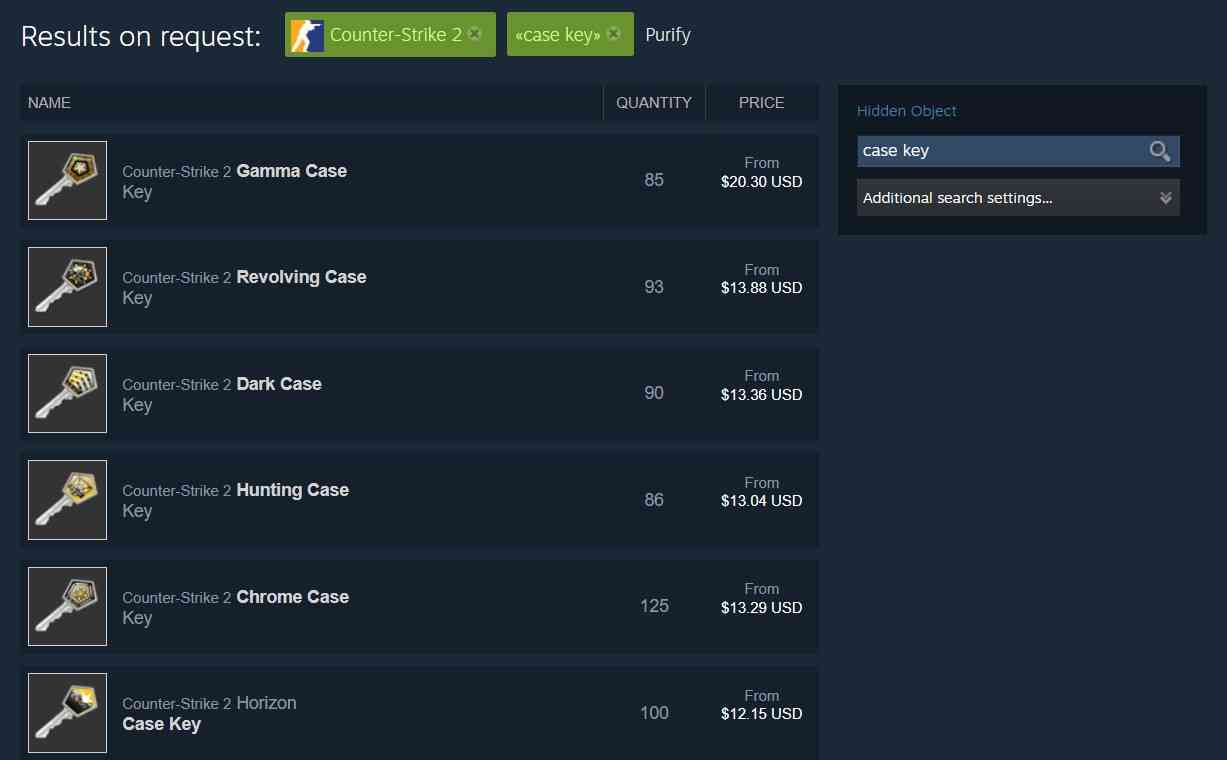Click the Gamma Case Key icon
The image size is (1227, 760).
point(67,180)
